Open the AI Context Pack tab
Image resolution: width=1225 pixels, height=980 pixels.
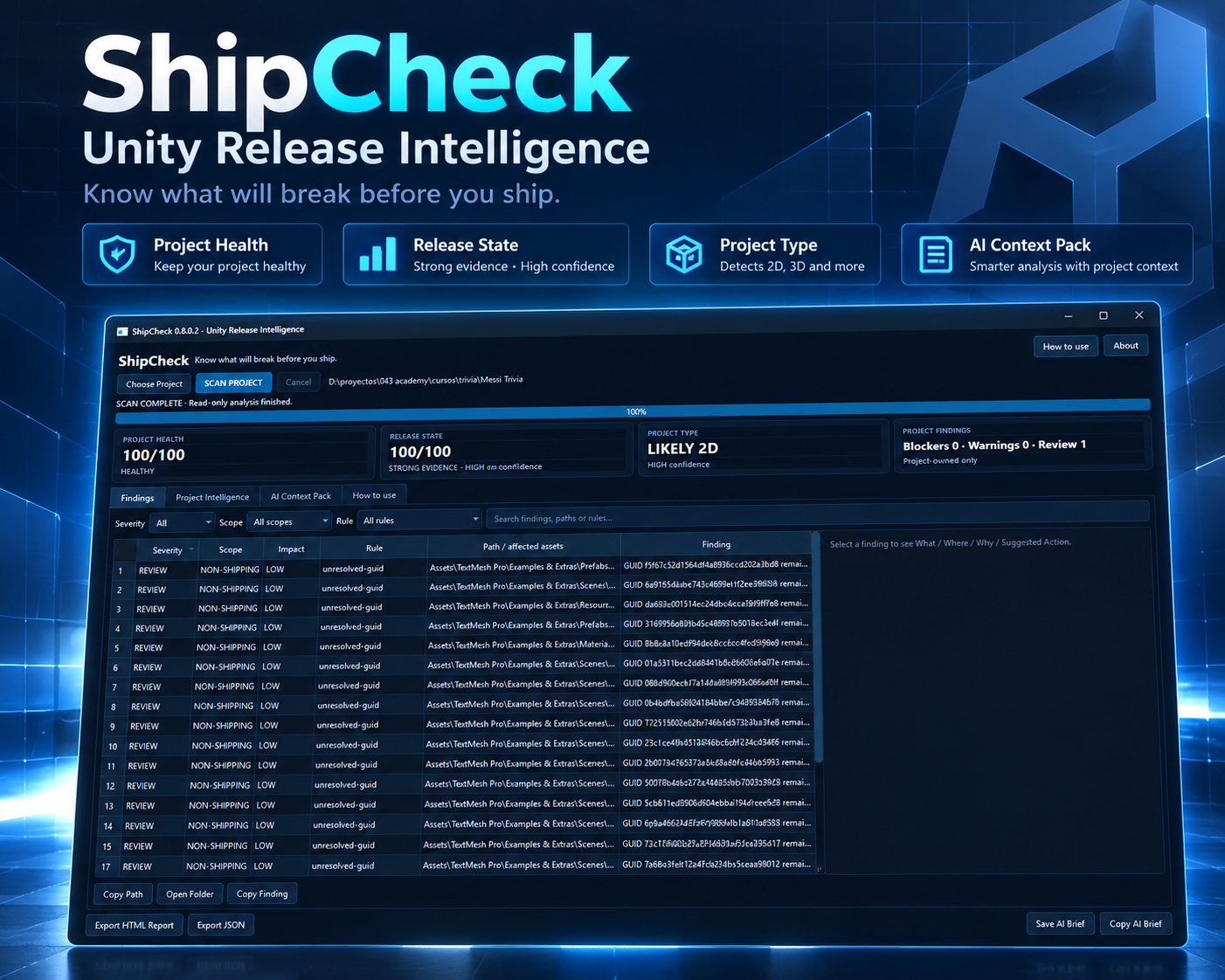[x=301, y=496]
